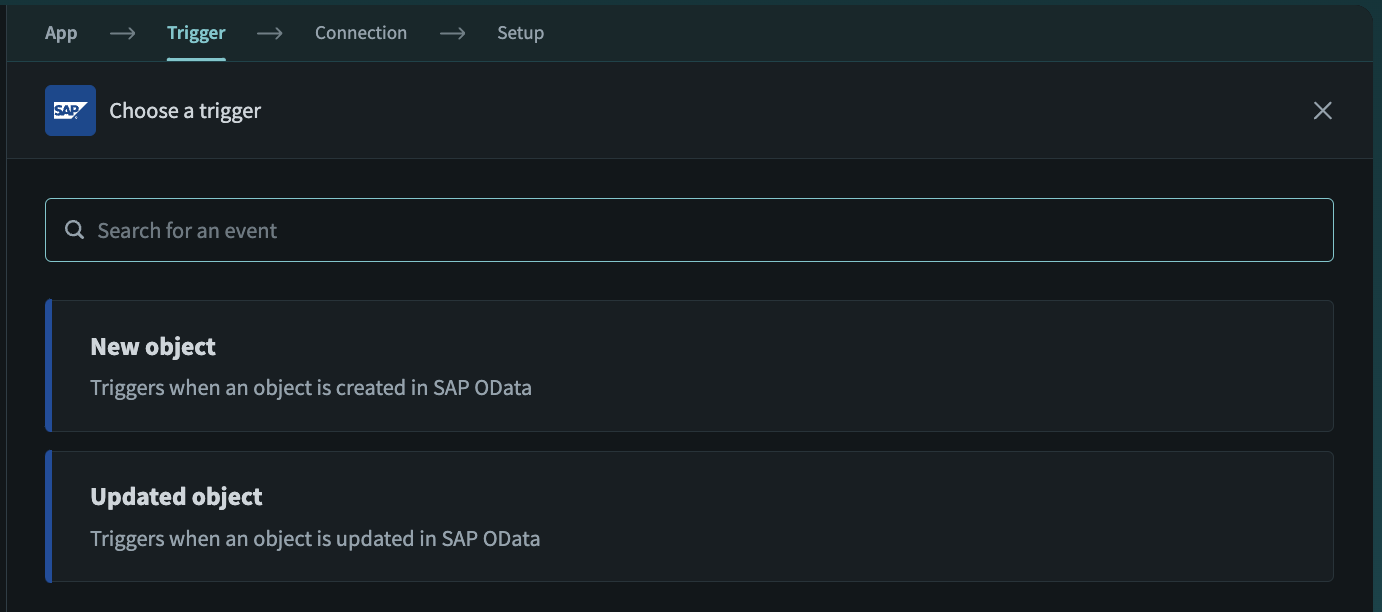Image resolution: width=1382 pixels, height=612 pixels.
Task: Choose the New object trigger card
Action: pos(690,366)
